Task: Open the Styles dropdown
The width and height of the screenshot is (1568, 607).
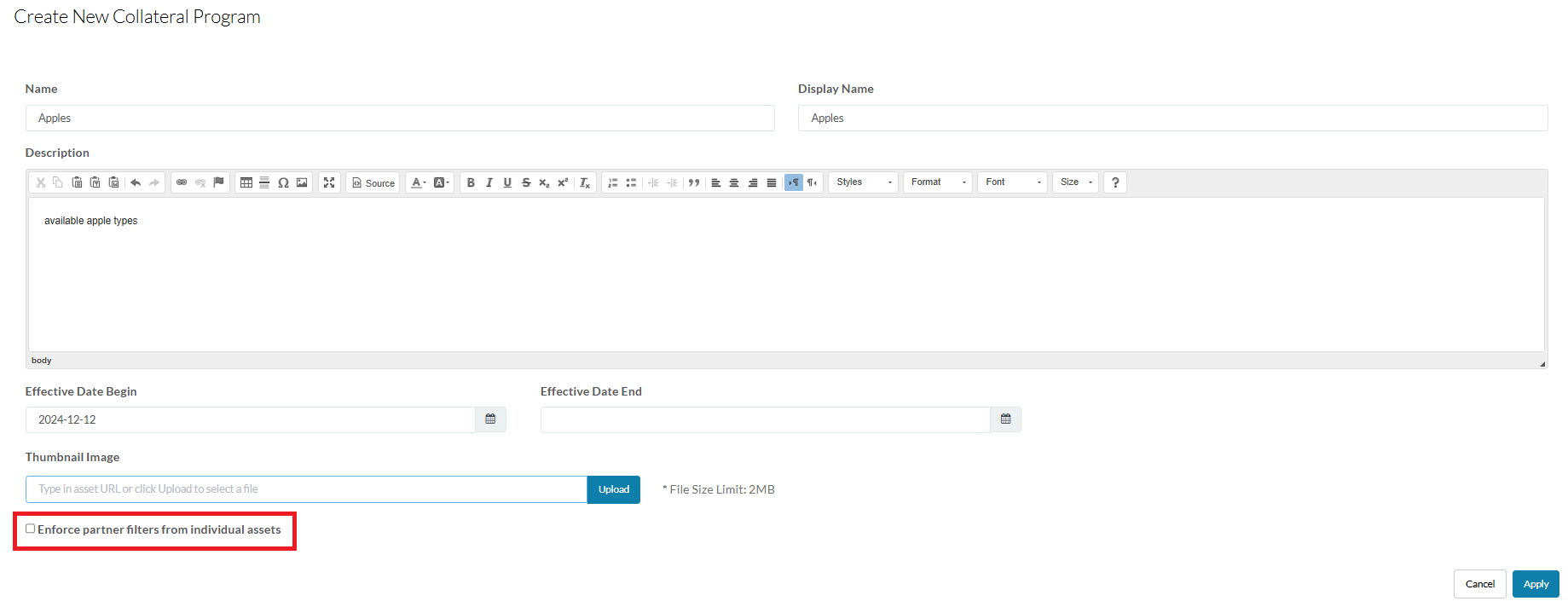Action: [863, 182]
